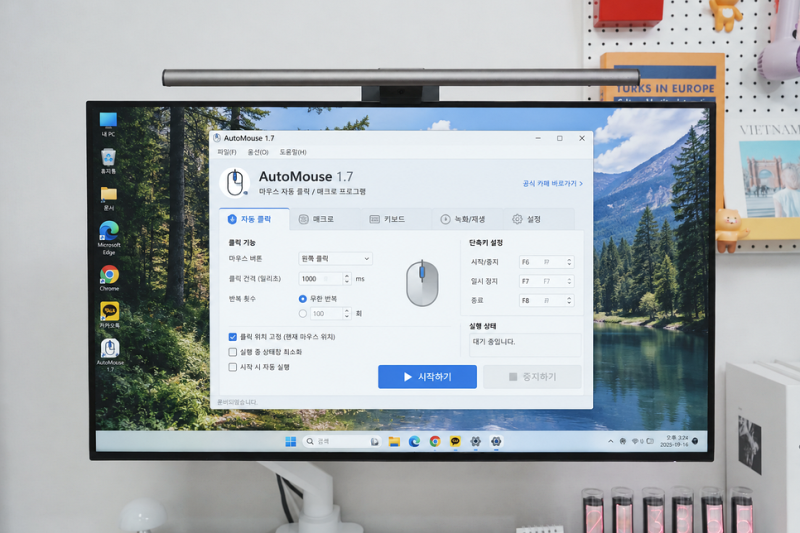Image resolution: width=800 pixels, height=533 pixels.
Task: Switch to the 자동 클릭 tab
Action: [x=254, y=219]
